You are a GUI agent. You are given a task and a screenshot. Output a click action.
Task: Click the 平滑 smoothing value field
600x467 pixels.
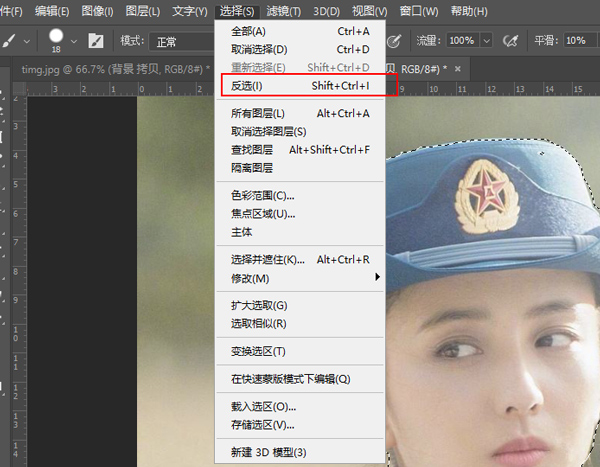pos(578,41)
